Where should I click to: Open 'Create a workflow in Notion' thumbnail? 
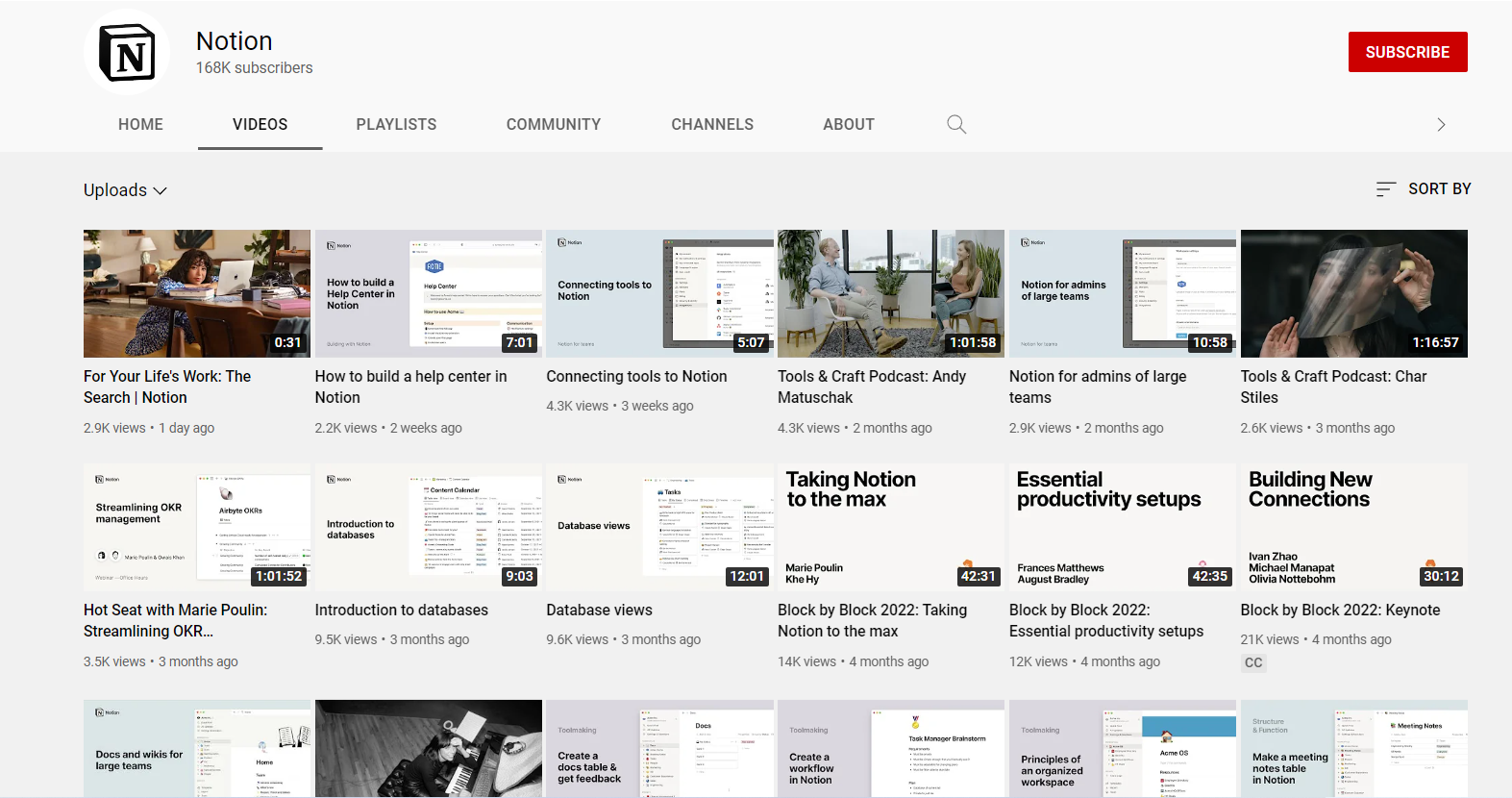tap(891, 749)
